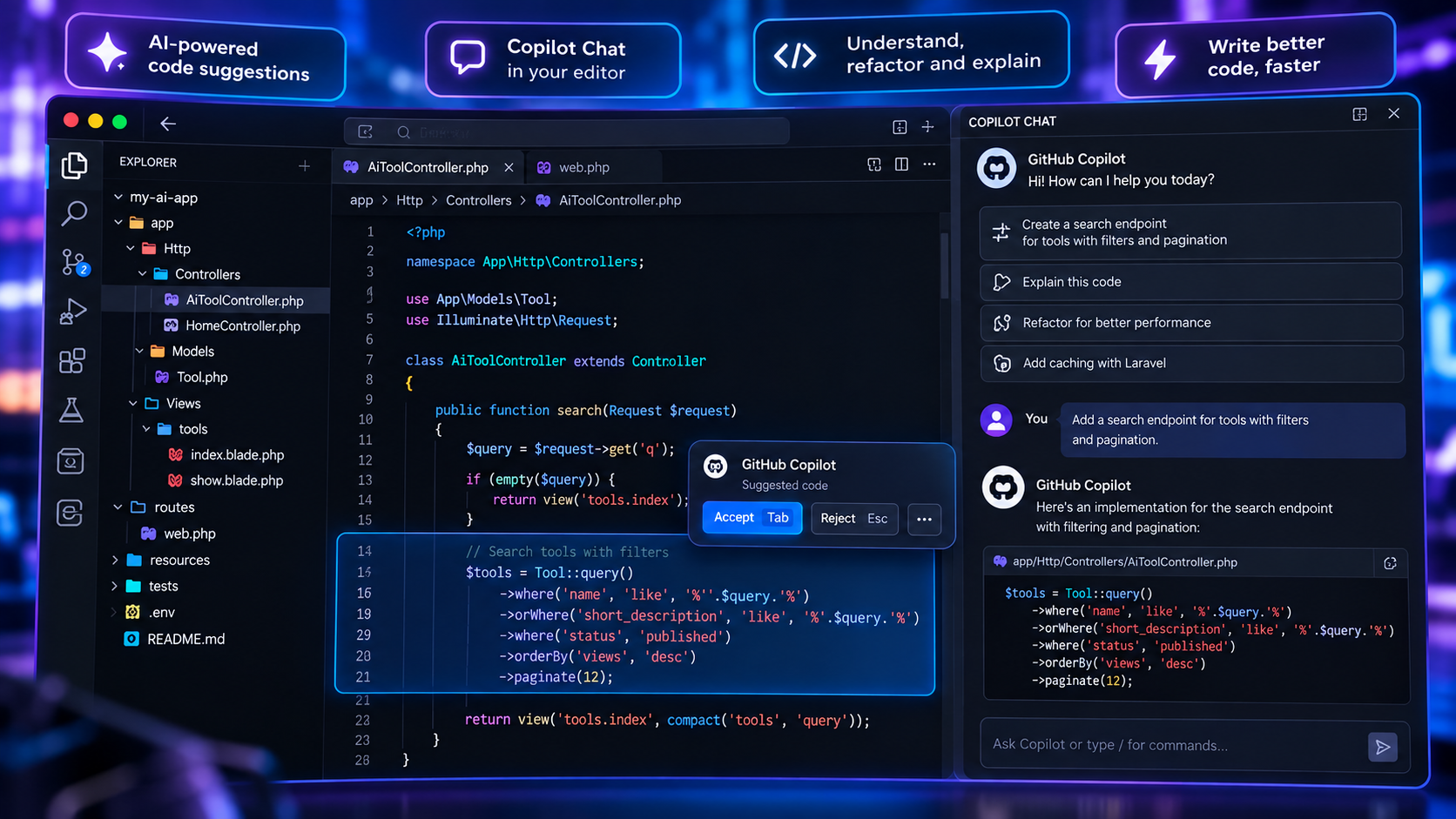Select the AiToolController.php editor tab

click(428, 167)
